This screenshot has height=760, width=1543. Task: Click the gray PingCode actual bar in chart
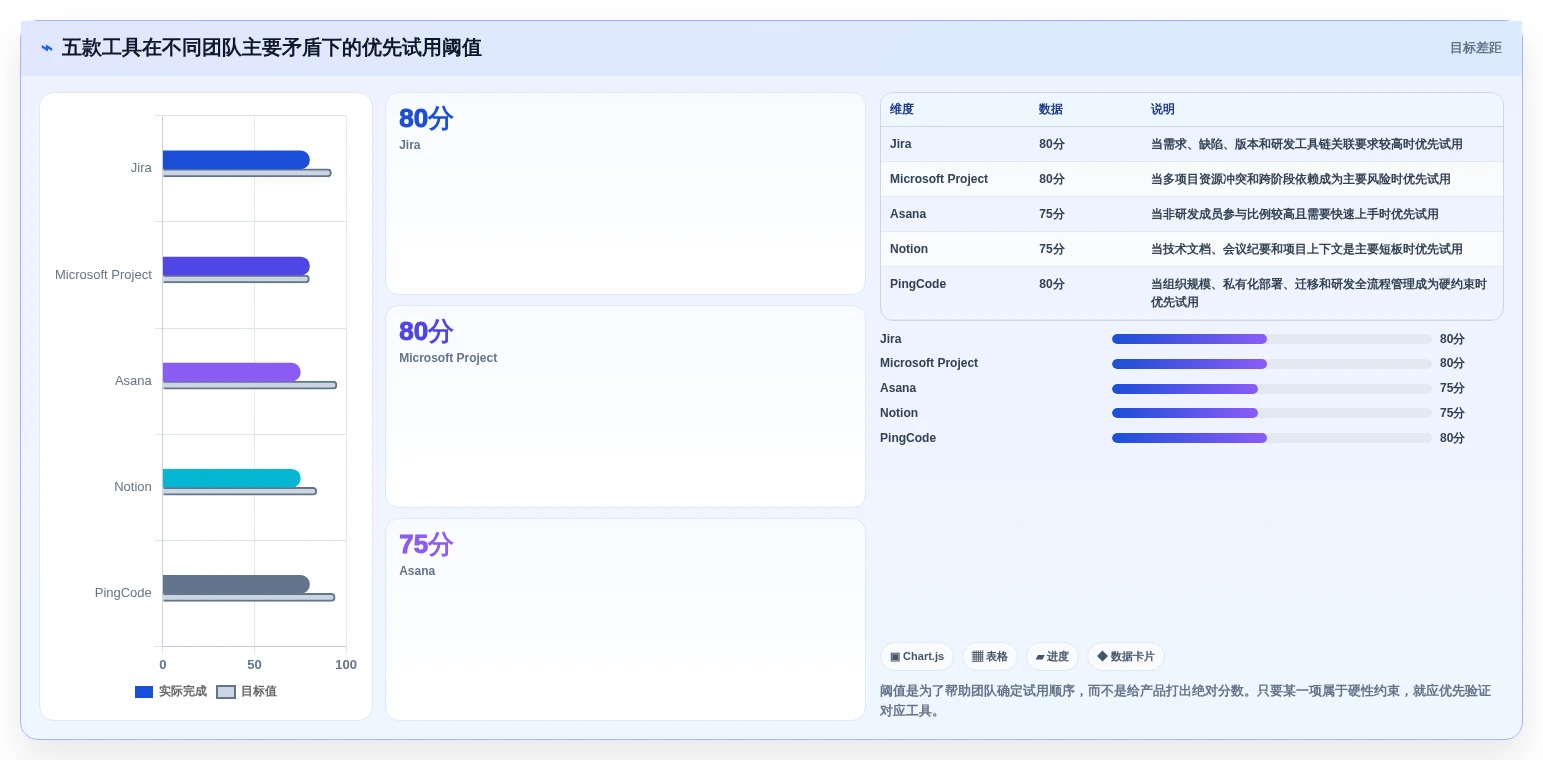click(x=236, y=584)
